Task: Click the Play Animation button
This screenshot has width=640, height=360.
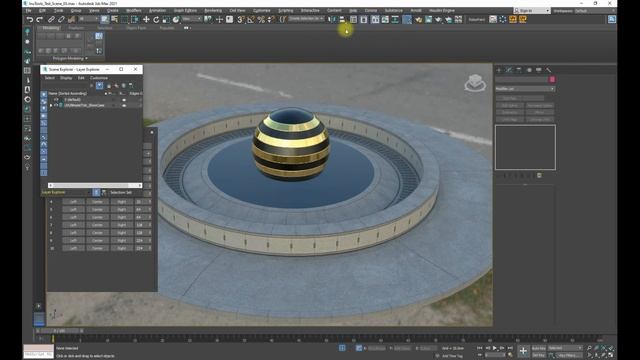Action: (x=495, y=348)
